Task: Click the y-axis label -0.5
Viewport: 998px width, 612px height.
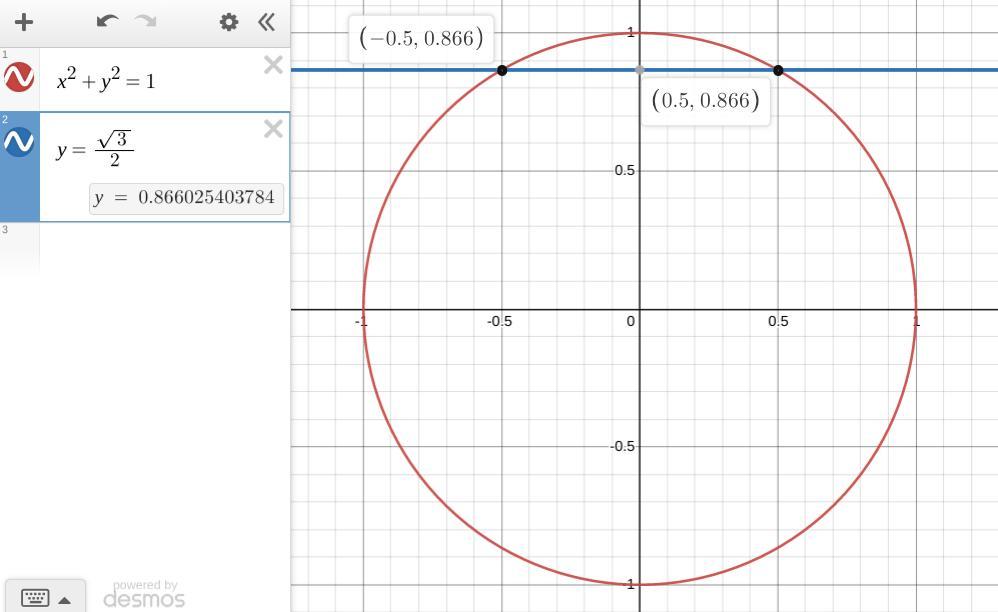Action: tap(622, 447)
